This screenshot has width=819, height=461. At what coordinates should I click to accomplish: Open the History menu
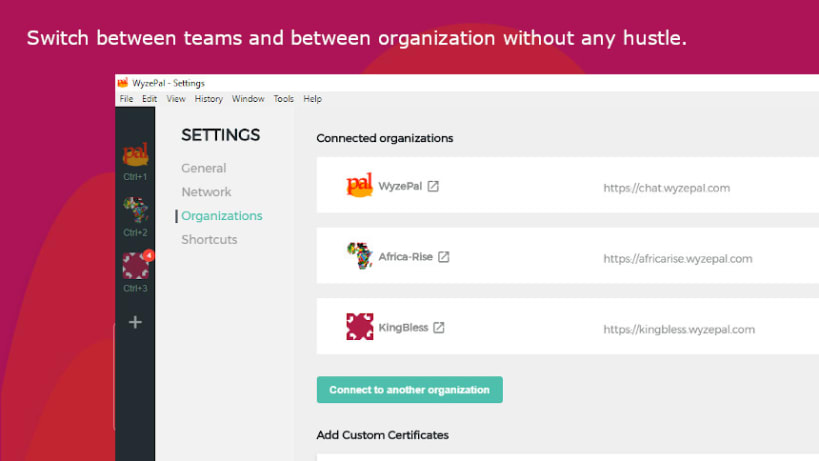208,99
